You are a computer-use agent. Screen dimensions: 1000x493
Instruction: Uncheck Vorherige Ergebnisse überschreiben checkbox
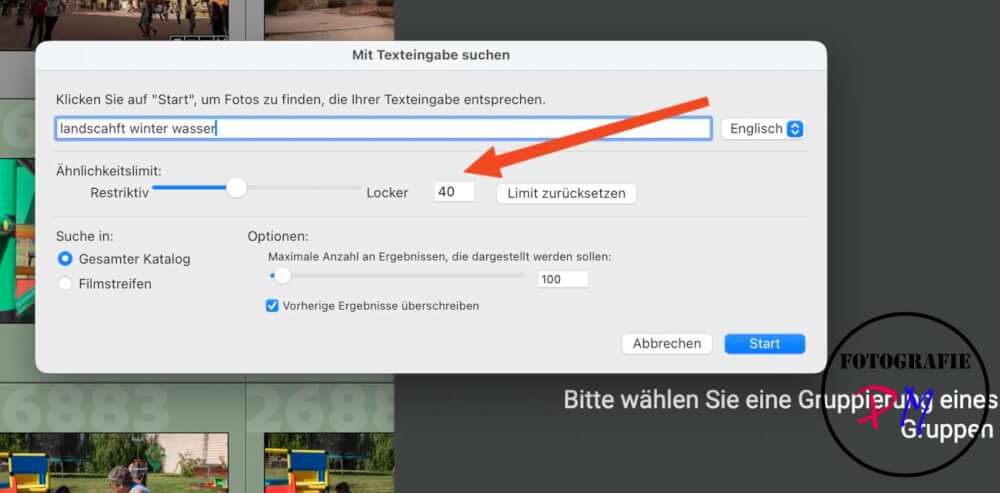point(272,306)
